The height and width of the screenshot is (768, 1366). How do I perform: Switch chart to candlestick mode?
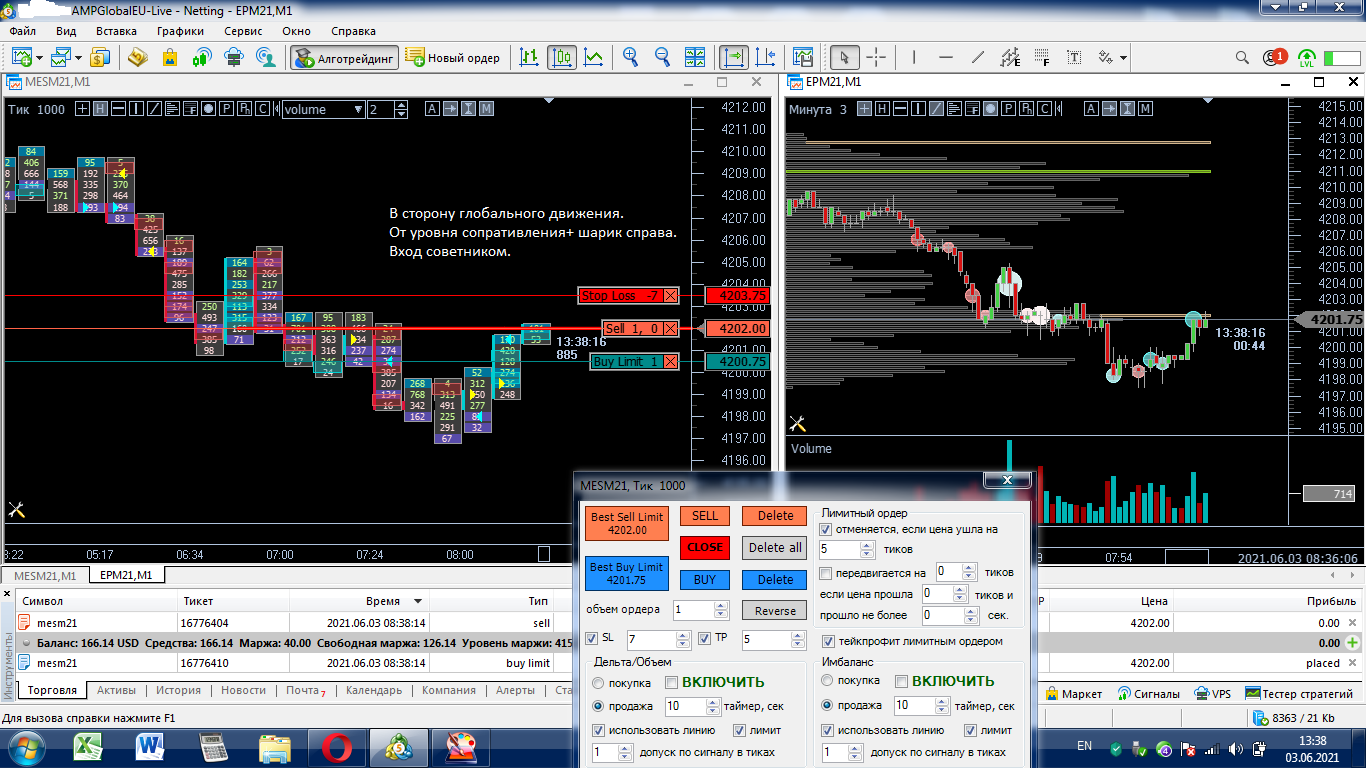click(563, 57)
